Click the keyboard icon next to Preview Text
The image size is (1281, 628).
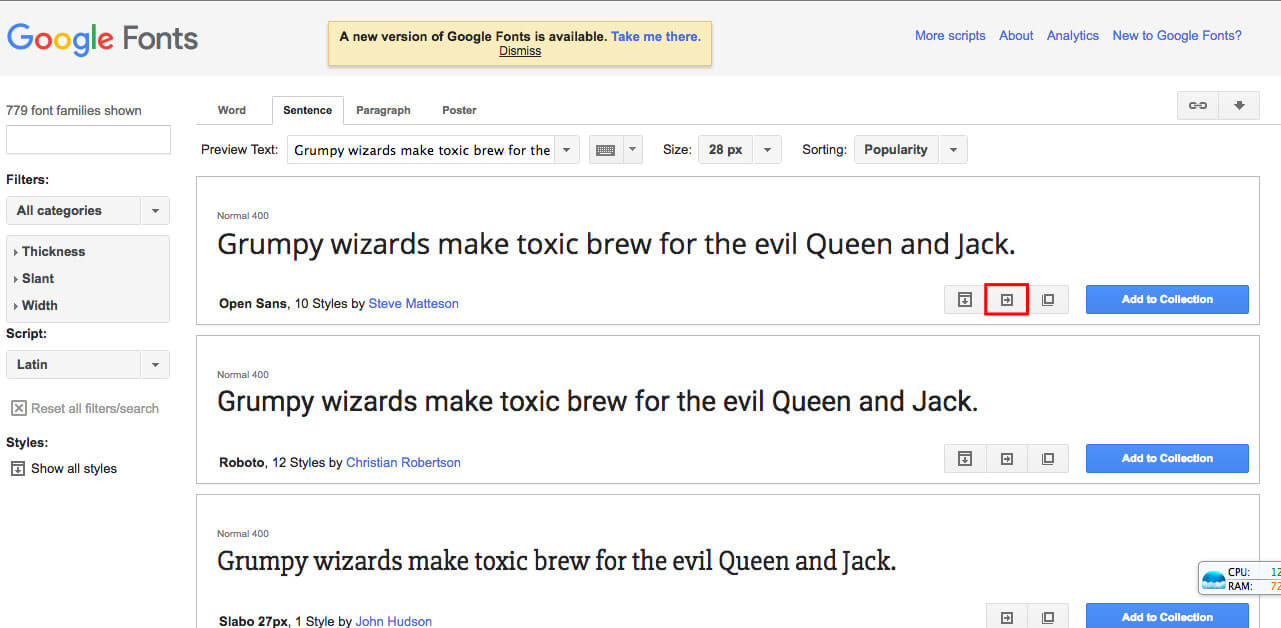tap(605, 150)
